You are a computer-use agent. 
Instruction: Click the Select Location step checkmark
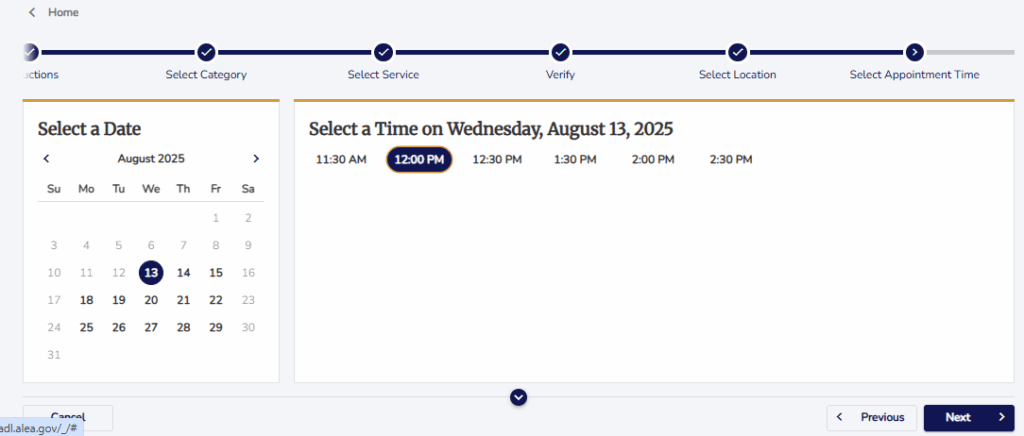coord(738,52)
